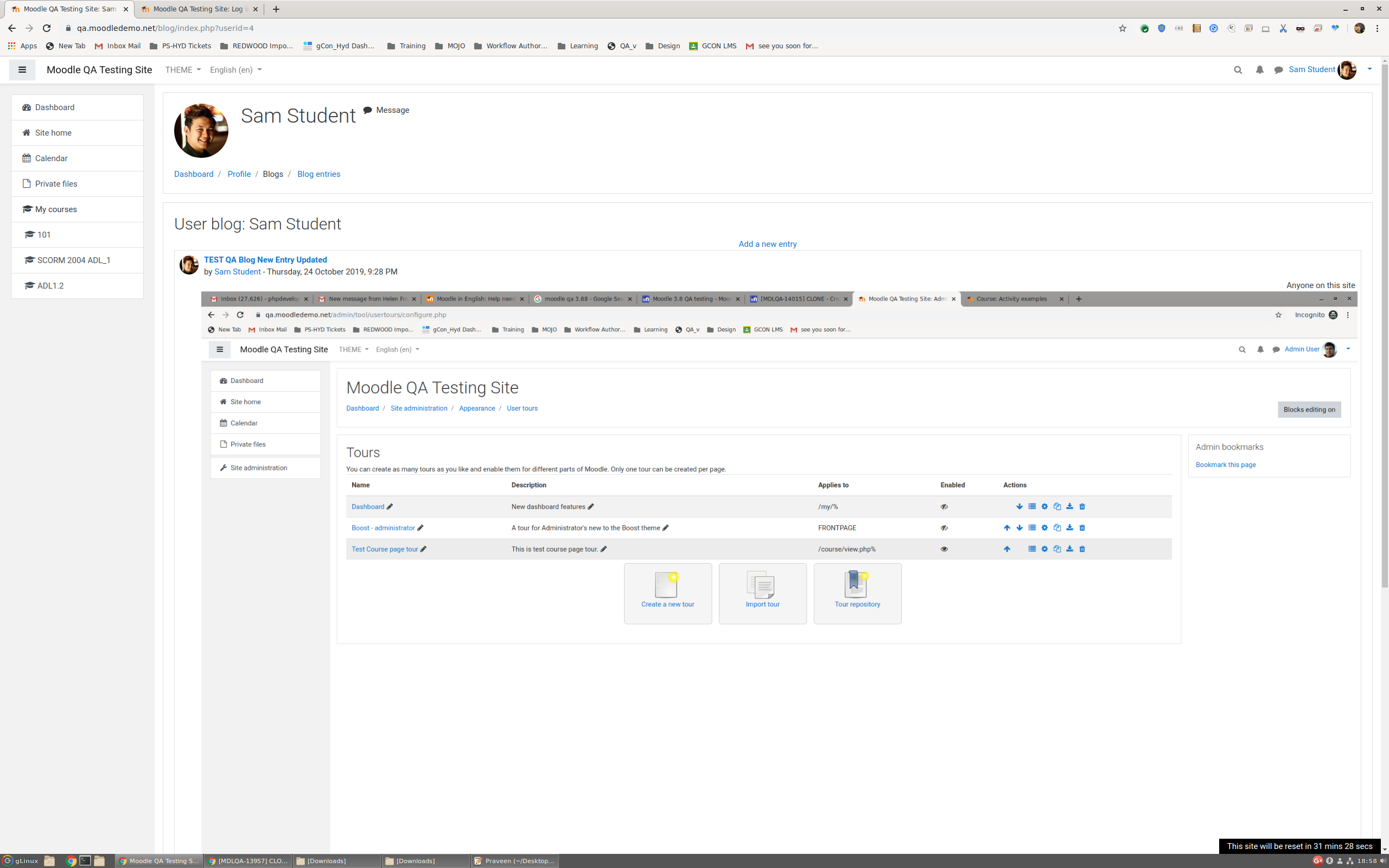Open 'TEST QA Blog New Entry Updated' post
Screen dimensions: 1389x868
265,260
